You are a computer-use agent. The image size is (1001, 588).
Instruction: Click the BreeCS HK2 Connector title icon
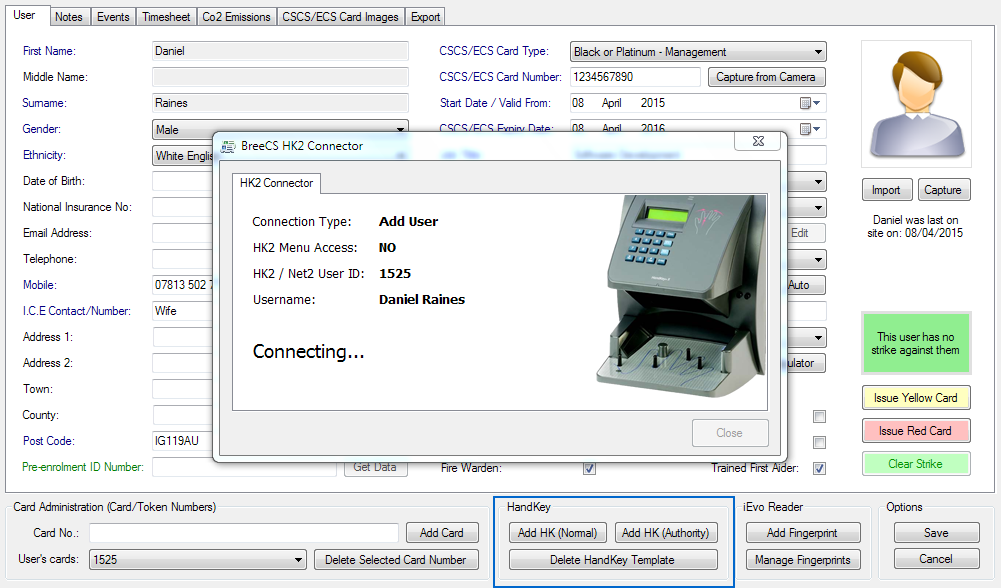pyautogui.click(x=228, y=146)
